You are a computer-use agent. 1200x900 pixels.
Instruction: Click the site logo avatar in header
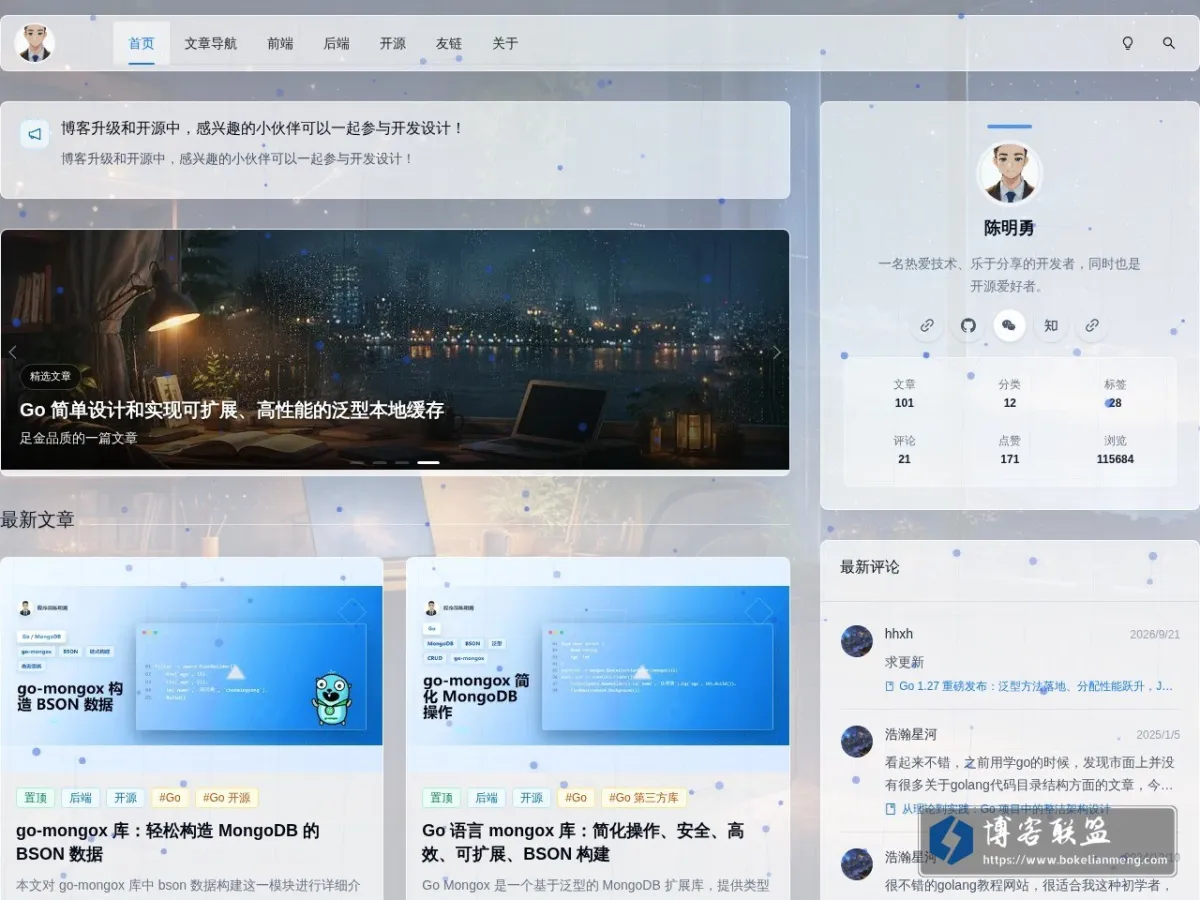click(x=34, y=43)
